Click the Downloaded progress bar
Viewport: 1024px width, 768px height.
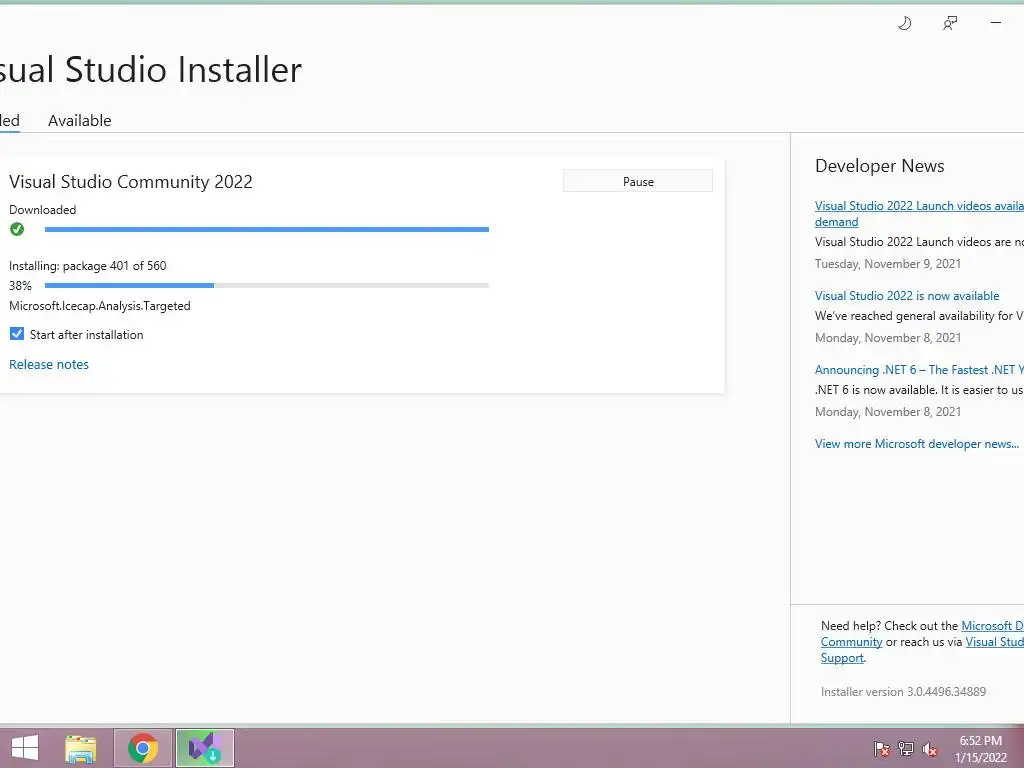pyautogui.click(x=266, y=229)
